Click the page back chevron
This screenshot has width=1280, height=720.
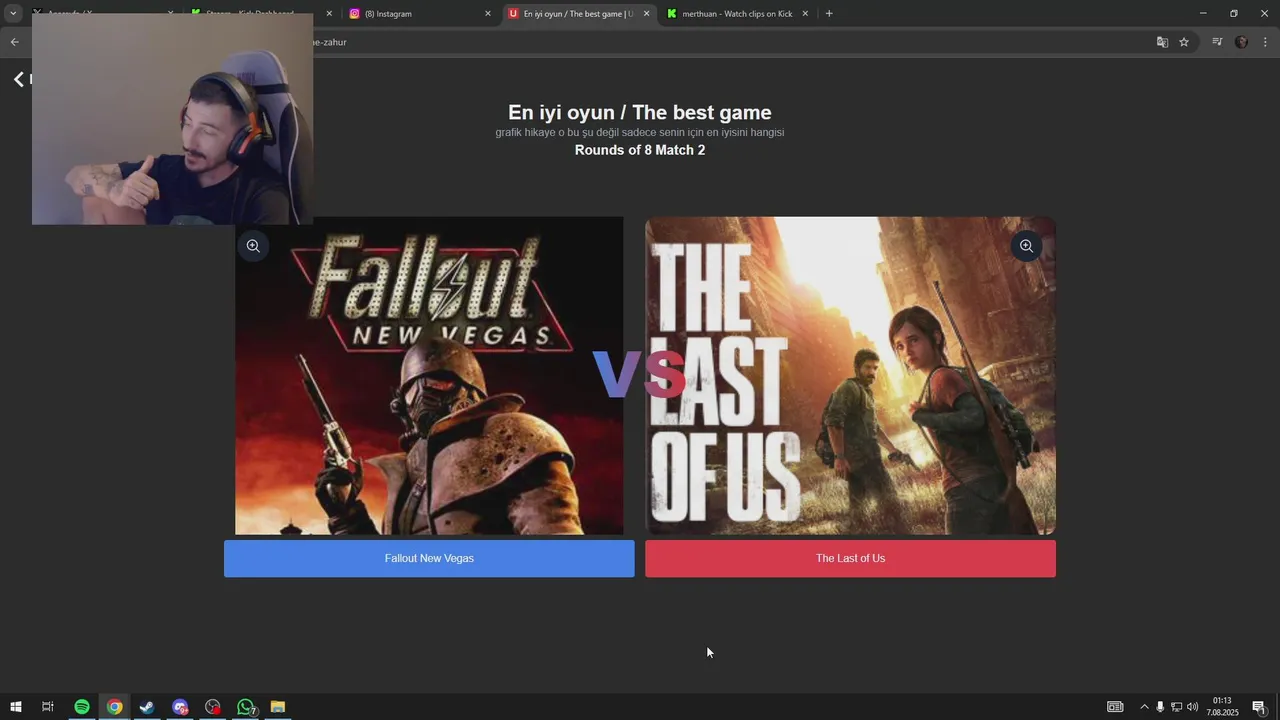point(18,79)
